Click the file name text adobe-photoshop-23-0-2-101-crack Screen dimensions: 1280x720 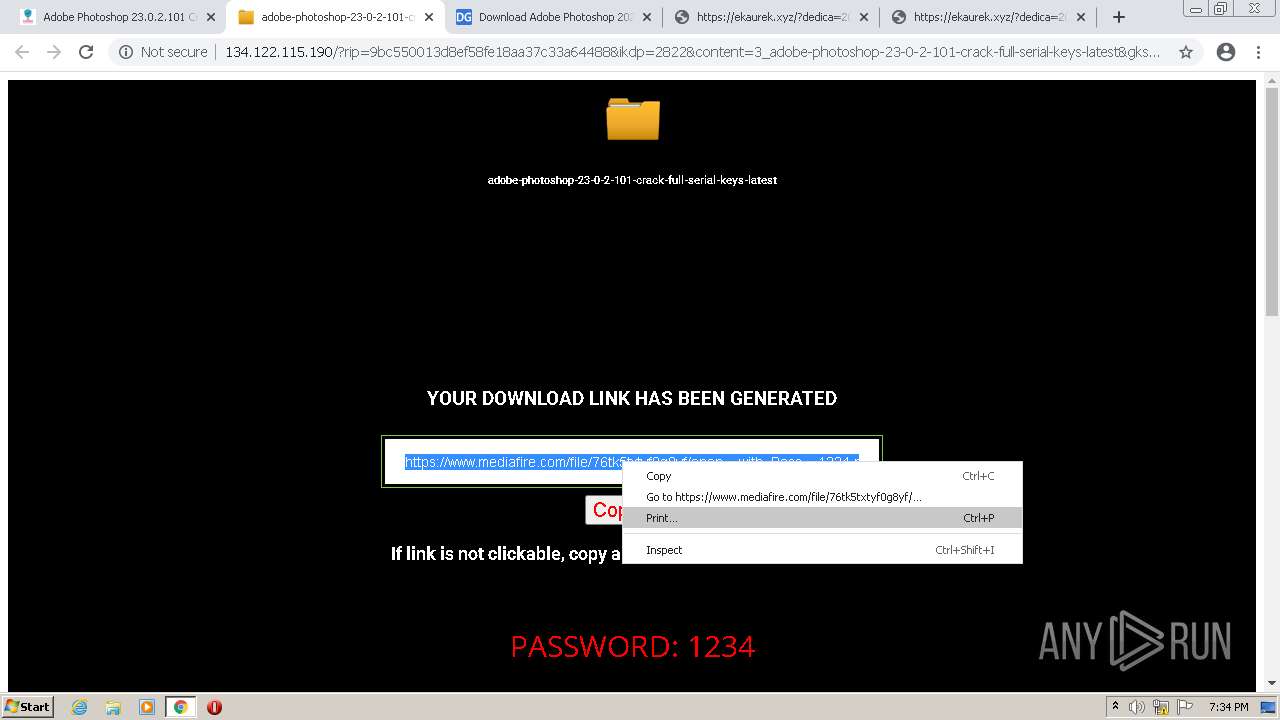(632, 180)
